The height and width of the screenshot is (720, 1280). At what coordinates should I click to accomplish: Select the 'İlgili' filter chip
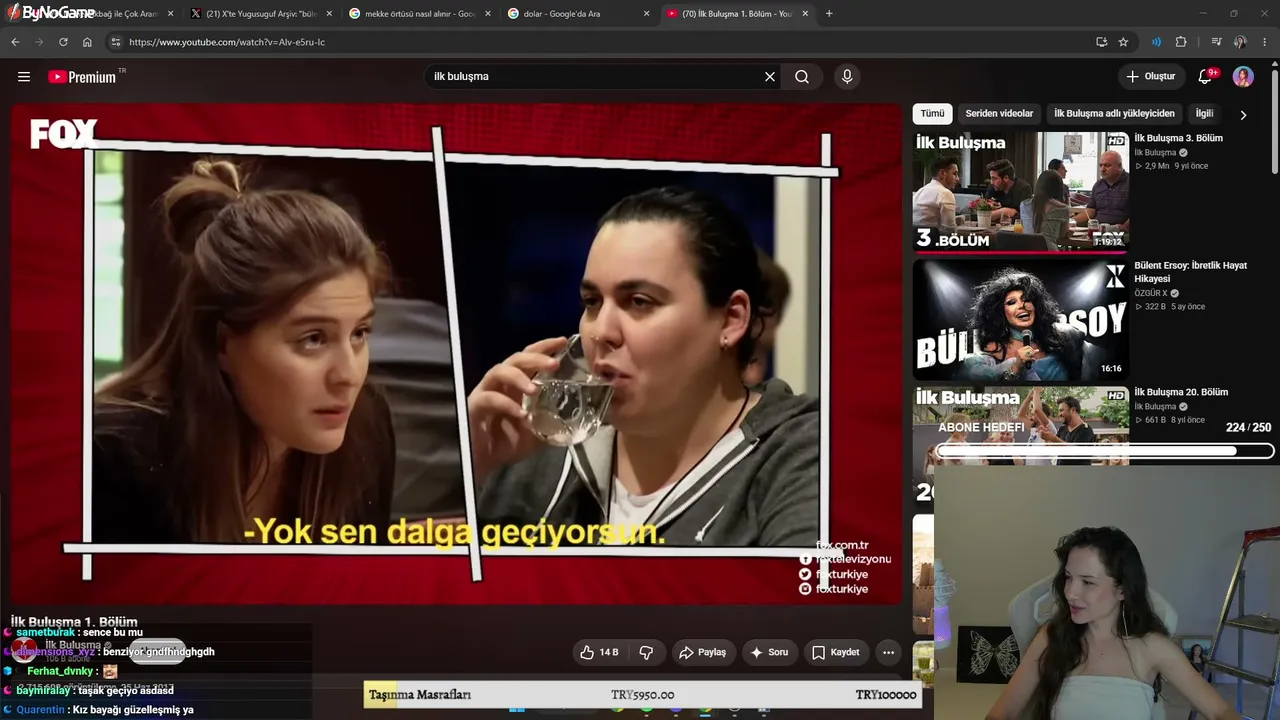pos(1204,114)
